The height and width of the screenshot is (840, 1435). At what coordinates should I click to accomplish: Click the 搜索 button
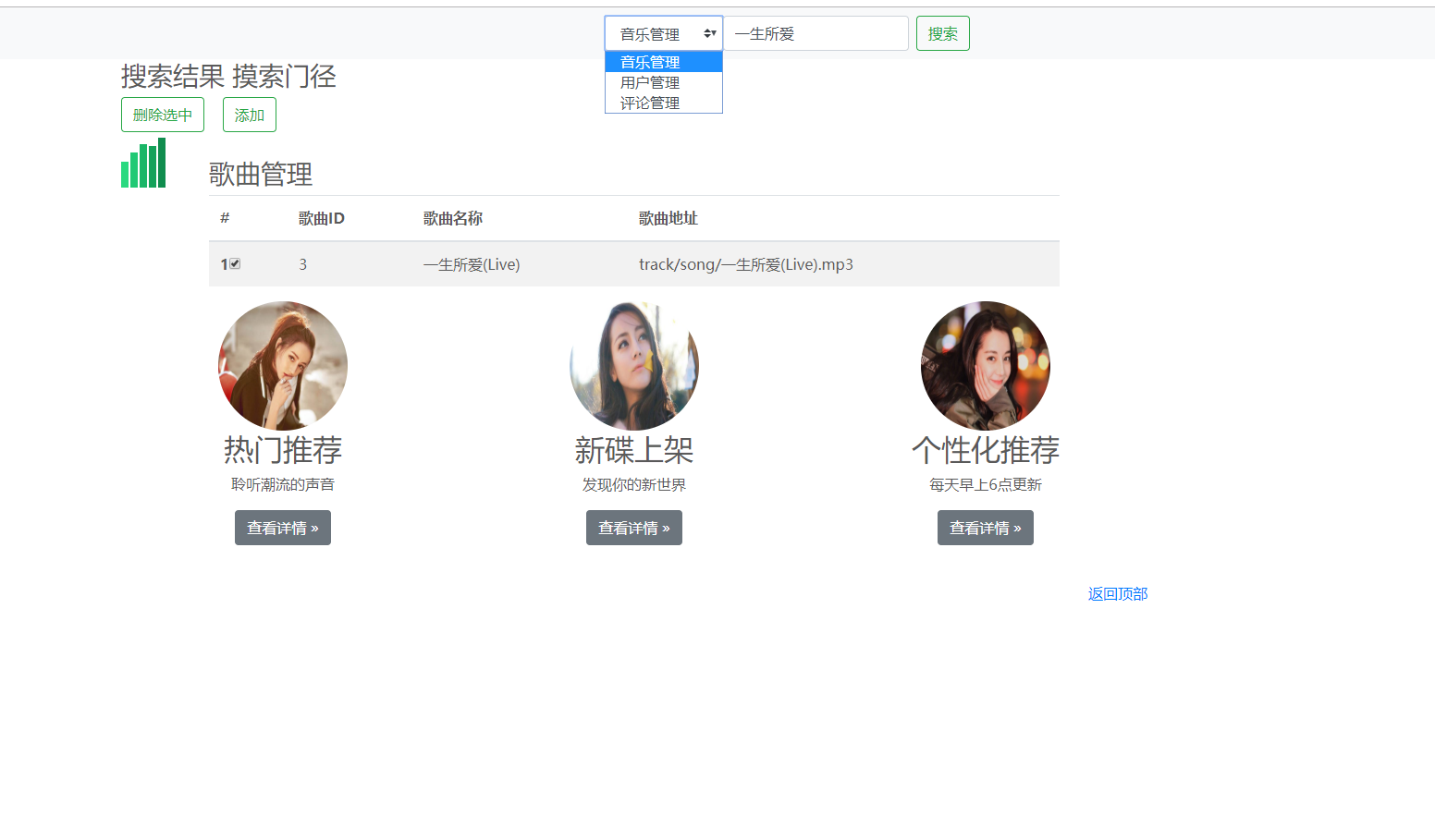pos(942,32)
